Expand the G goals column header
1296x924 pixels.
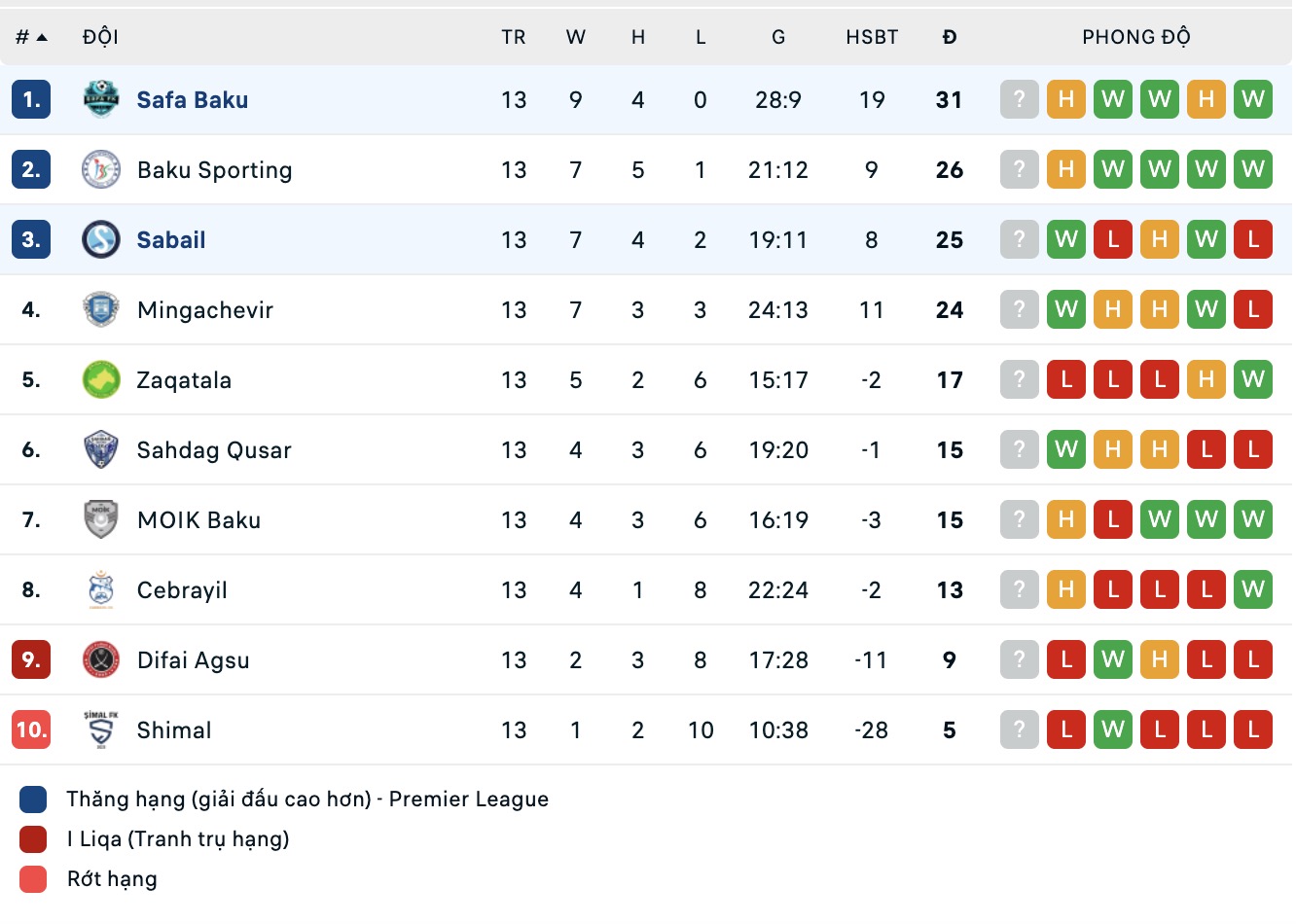point(778,36)
